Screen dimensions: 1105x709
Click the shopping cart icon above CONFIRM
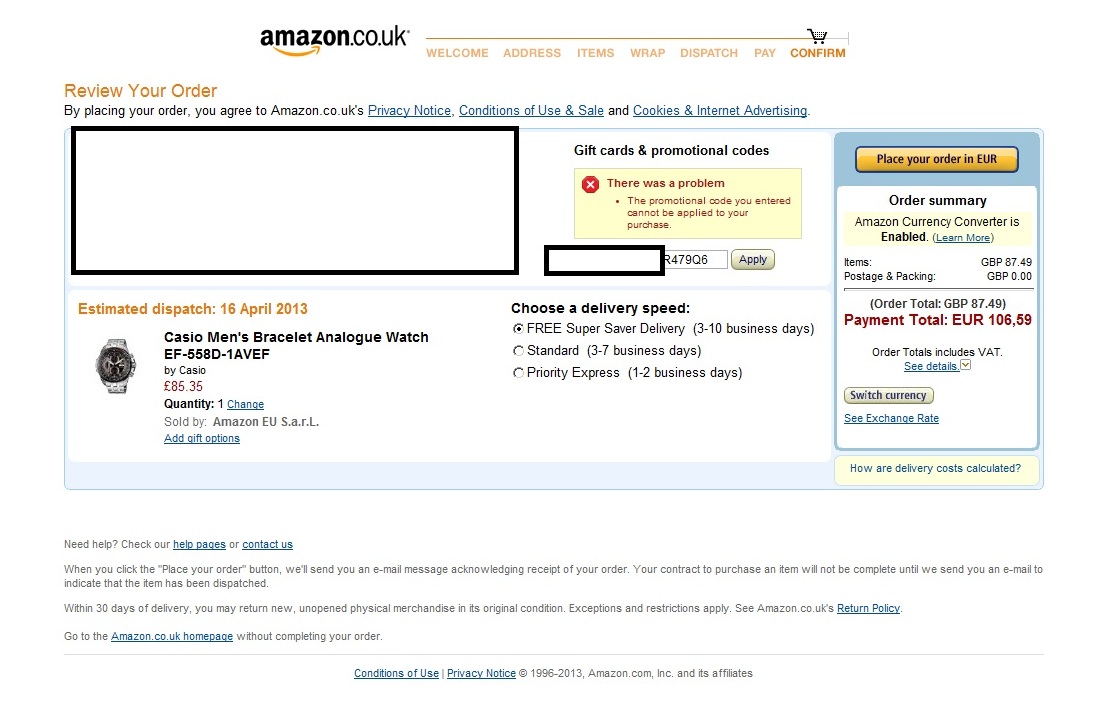817,35
